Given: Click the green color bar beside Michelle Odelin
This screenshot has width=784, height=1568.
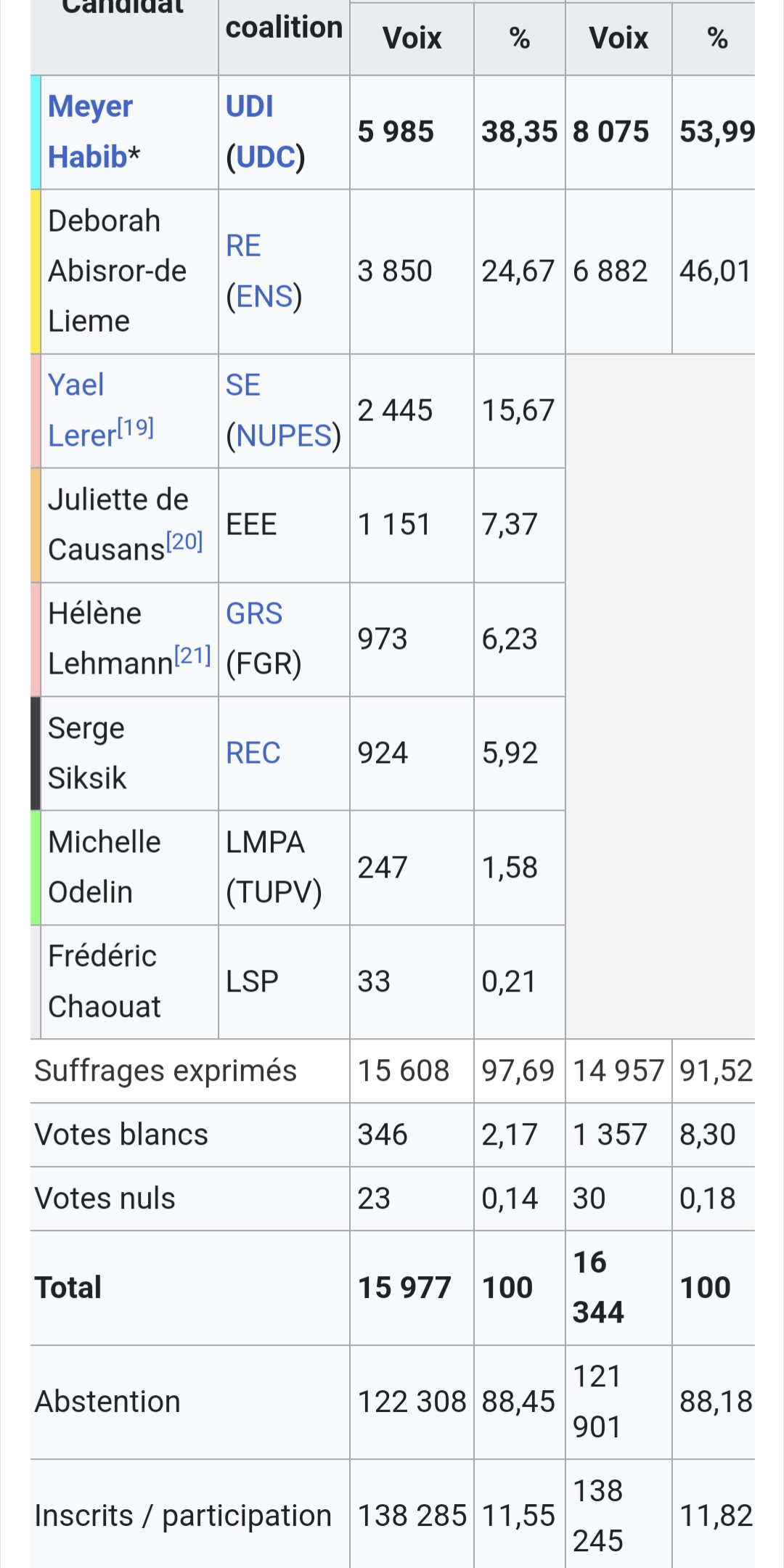Looking at the screenshot, I should (36, 867).
